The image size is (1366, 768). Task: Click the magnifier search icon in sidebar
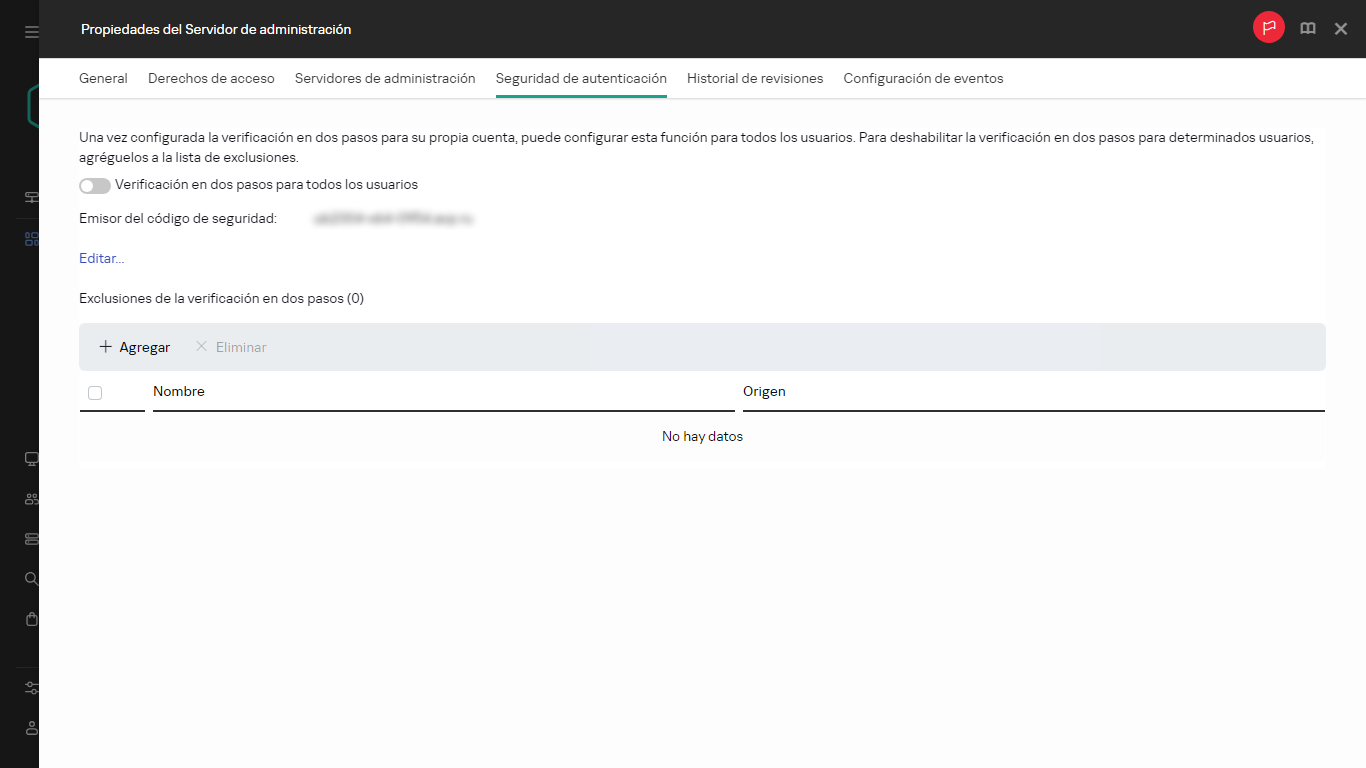(x=31, y=579)
